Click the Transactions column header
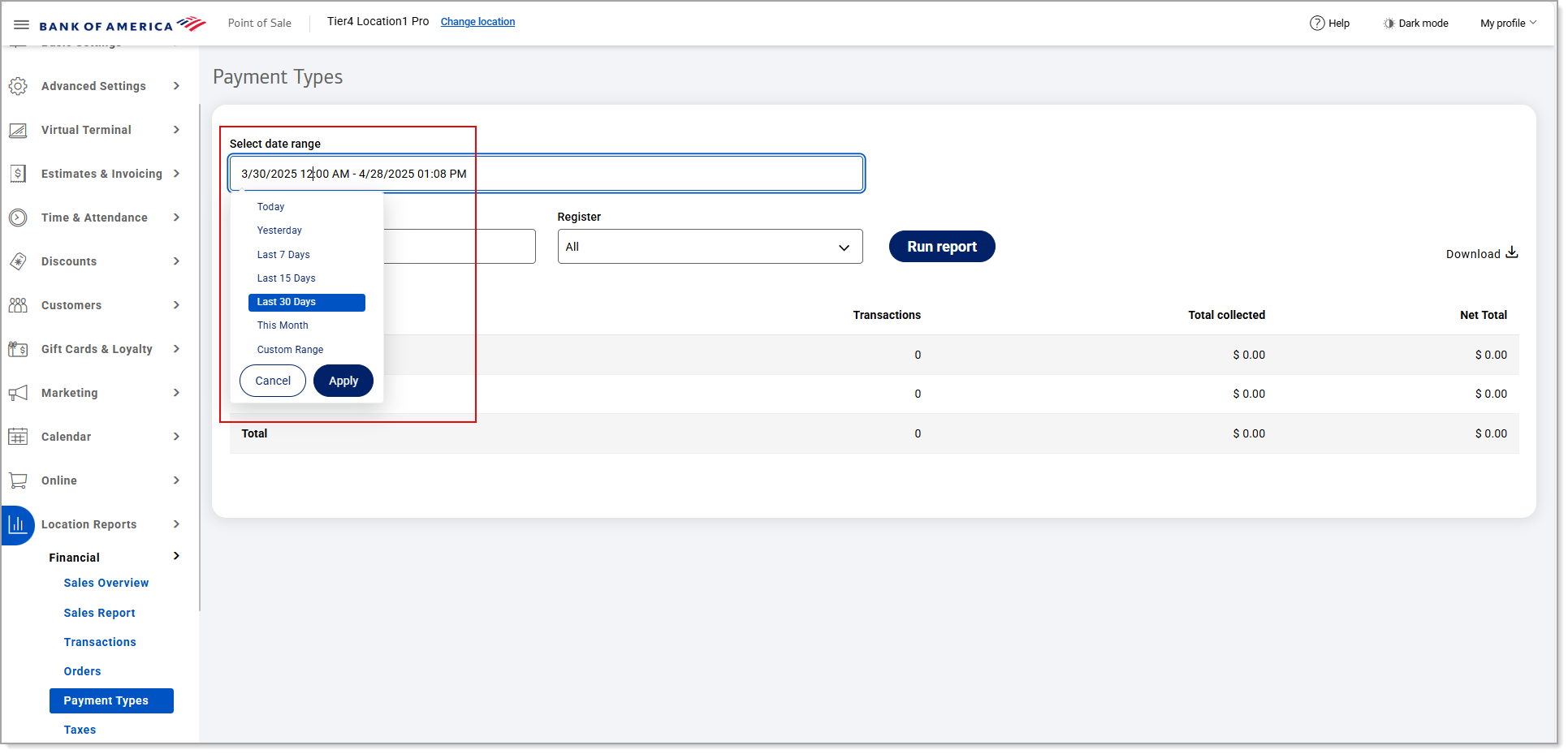This screenshot has height=754, width=1568. click(887, 315)
